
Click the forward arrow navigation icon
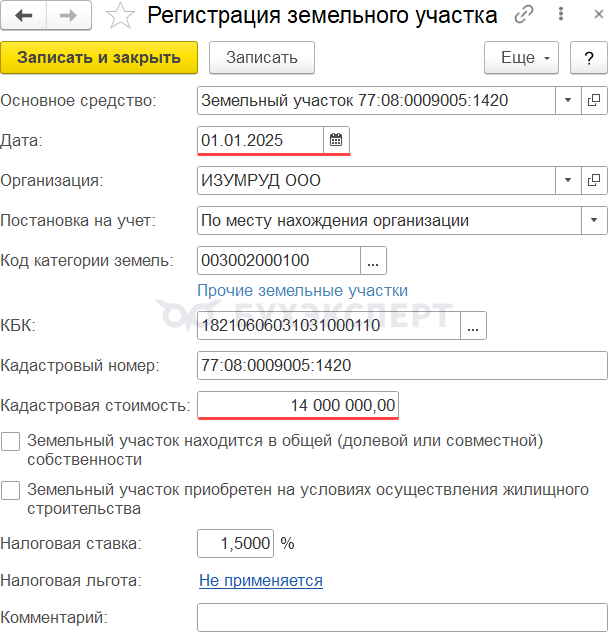click(x=69, y=15)
